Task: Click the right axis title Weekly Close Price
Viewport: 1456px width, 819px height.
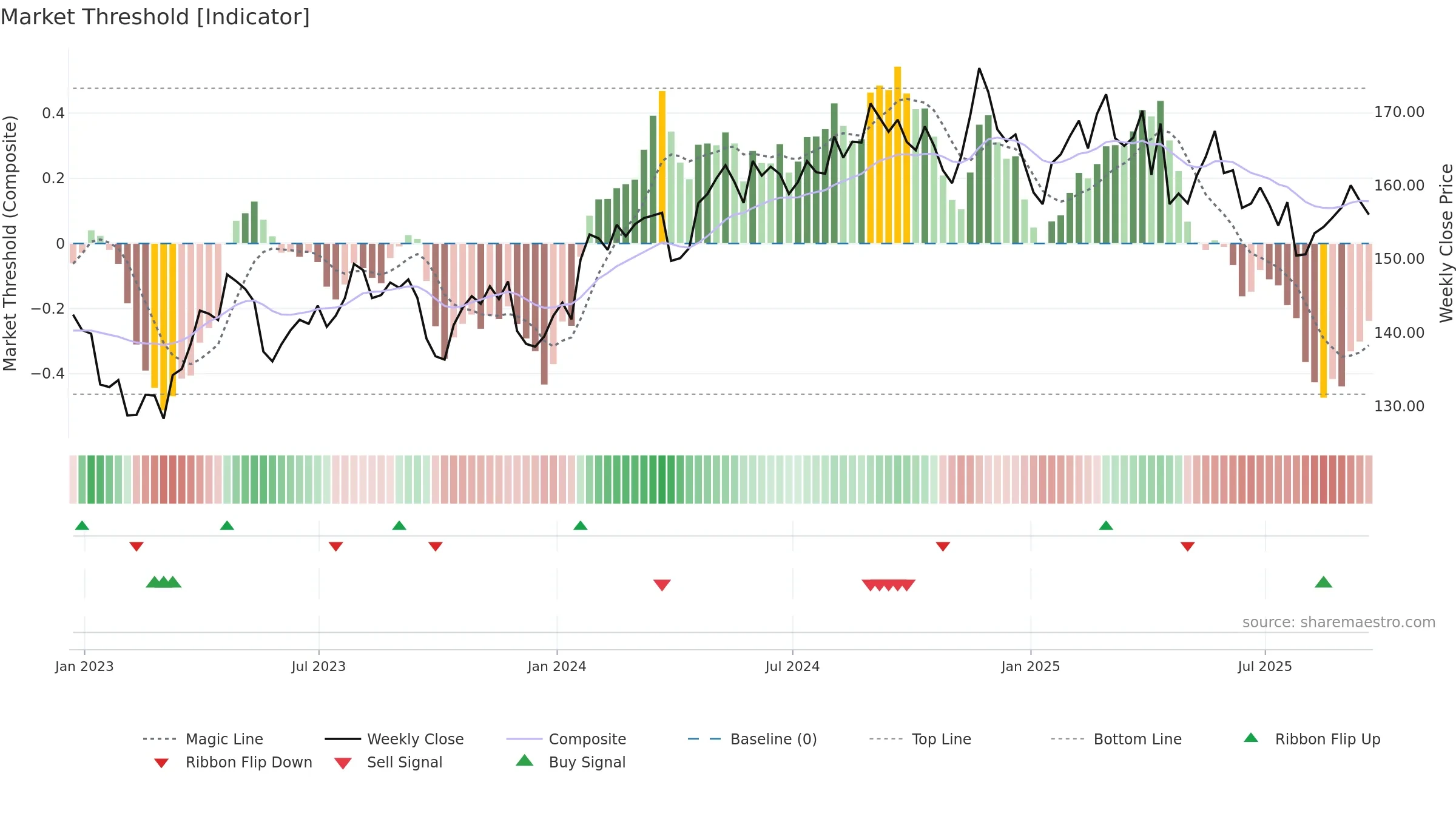Action: (x=1446, y=243)
